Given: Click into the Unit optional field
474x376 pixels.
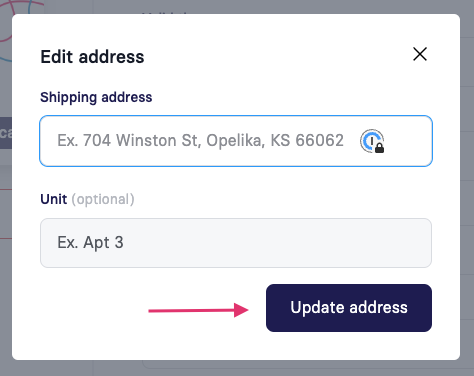Looking at the screenshot, I should coord(236,243).
